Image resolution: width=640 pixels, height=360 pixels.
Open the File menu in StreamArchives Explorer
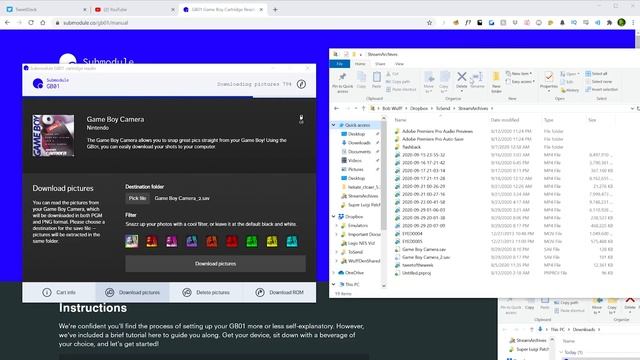[x=340, y=64]
